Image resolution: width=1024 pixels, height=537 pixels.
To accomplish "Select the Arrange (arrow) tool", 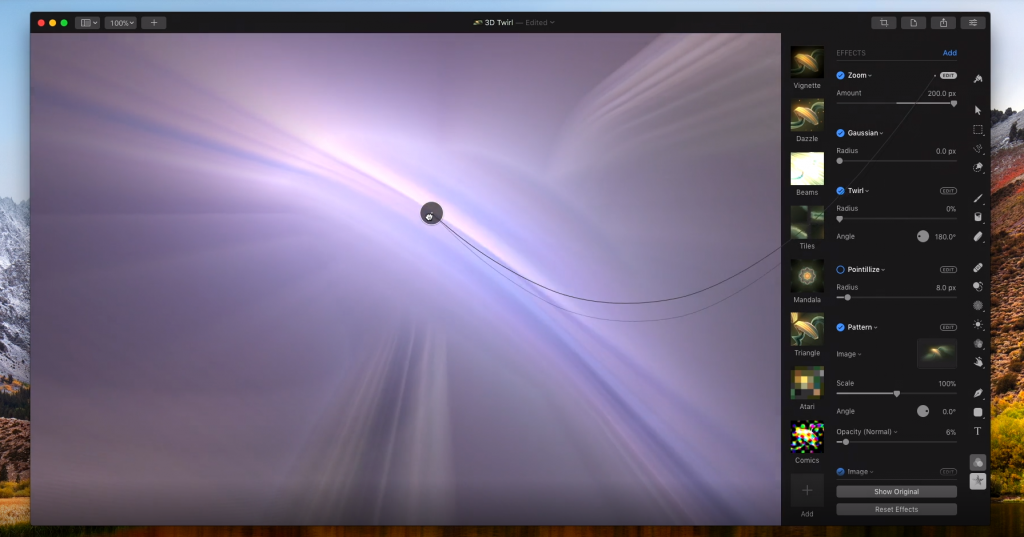I will [978, 110].
